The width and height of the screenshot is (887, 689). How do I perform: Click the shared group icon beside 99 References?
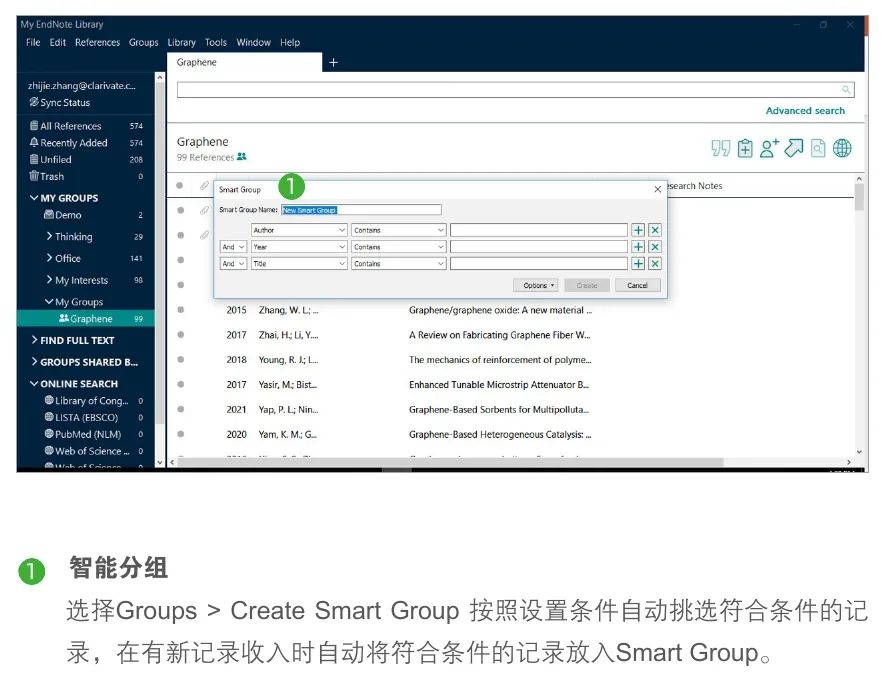242,157
